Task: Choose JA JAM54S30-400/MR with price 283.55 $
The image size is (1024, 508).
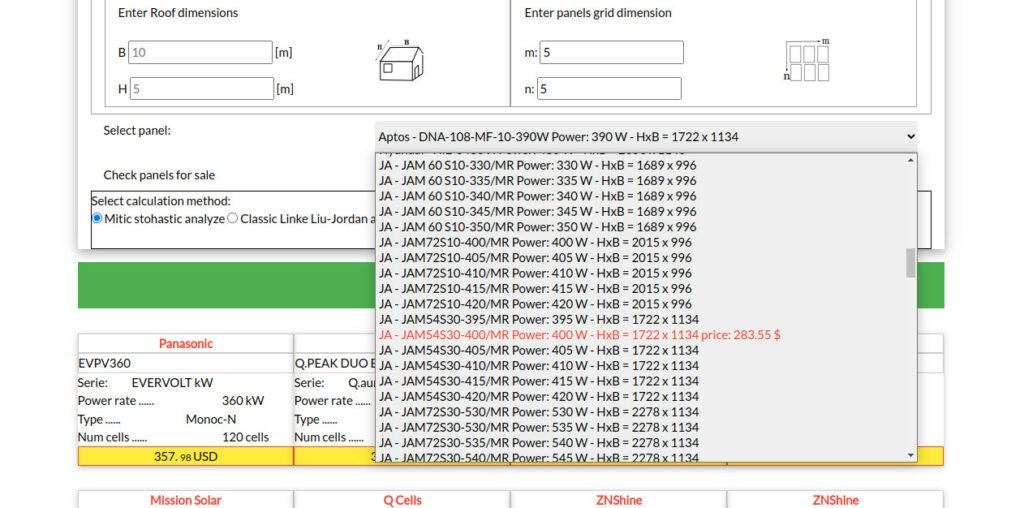Action: [x=579, y=335]
